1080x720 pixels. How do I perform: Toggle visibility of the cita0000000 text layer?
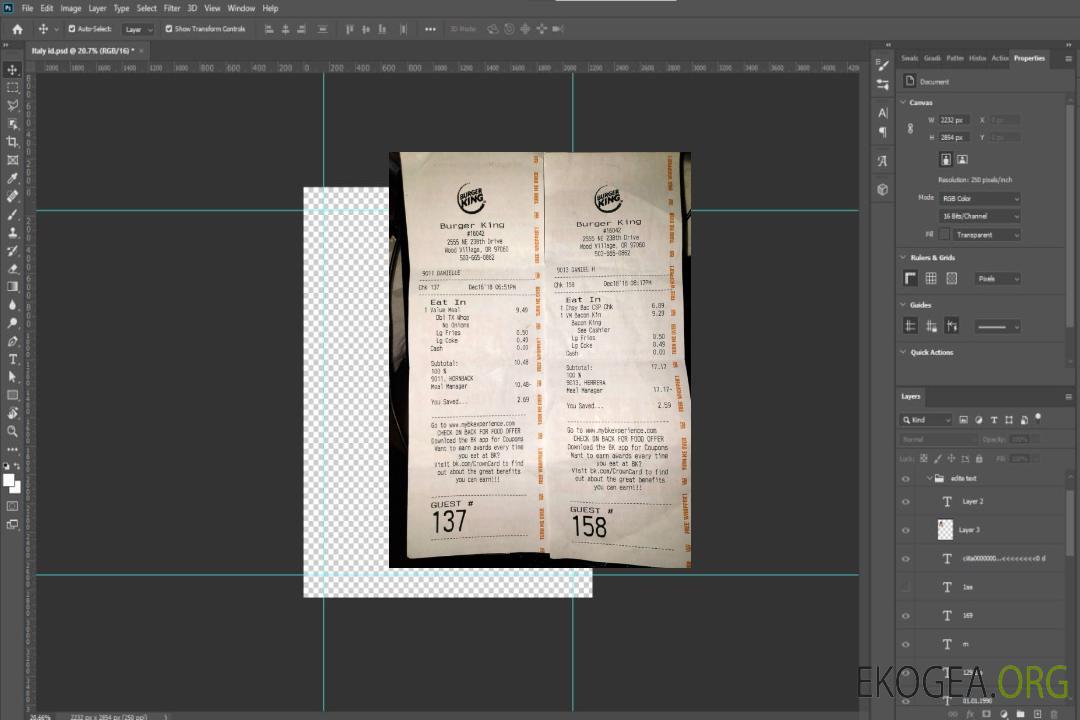click(x=906, y=559)
